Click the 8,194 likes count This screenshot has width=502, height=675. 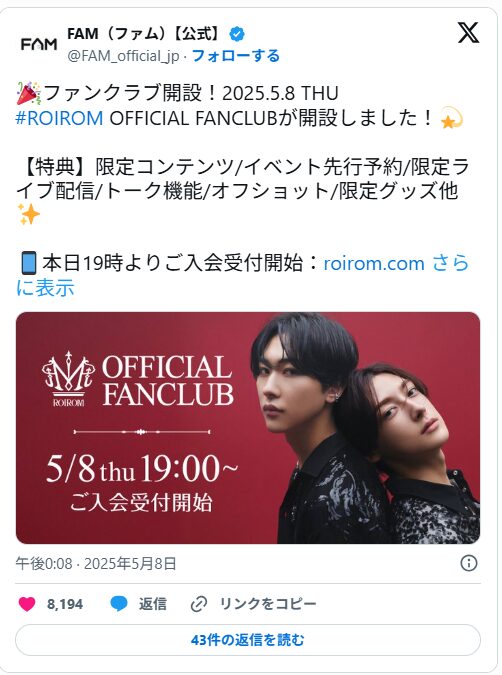point(65,604)
